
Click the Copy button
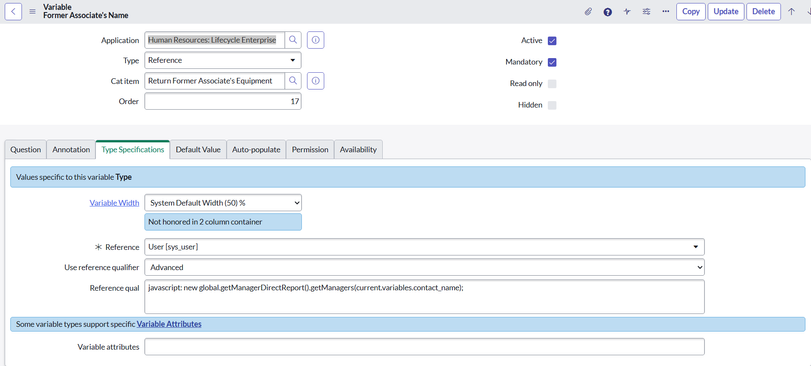point(691,11)
